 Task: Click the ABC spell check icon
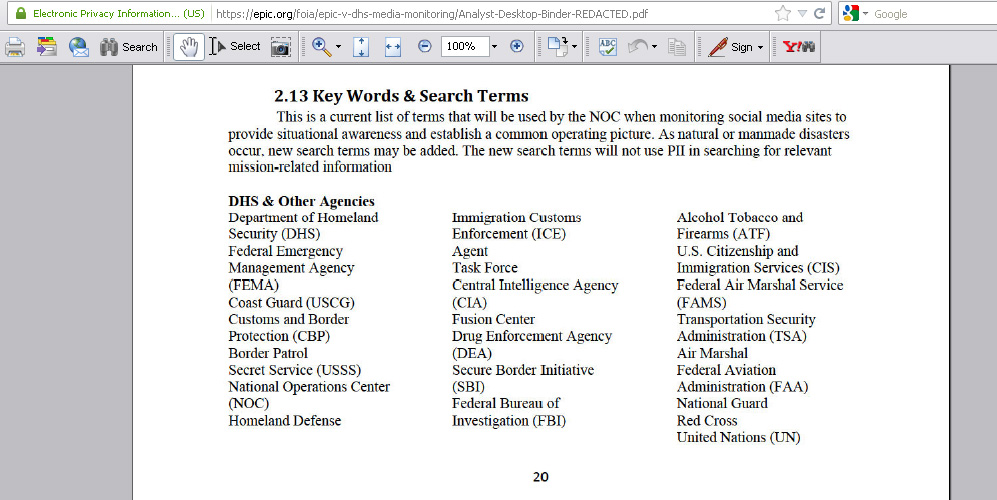point(608,47)
